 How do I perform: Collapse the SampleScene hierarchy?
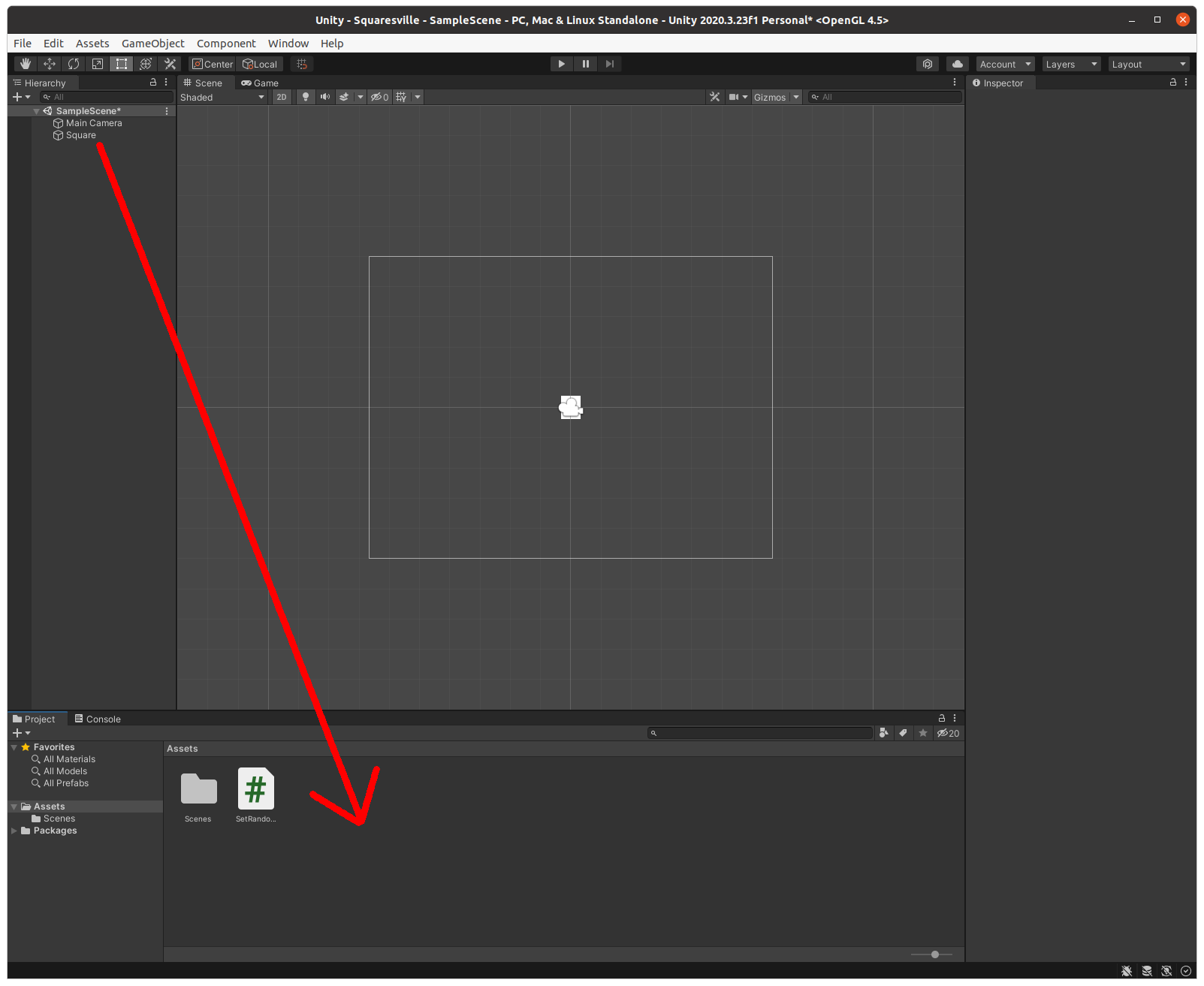(35, 110)
